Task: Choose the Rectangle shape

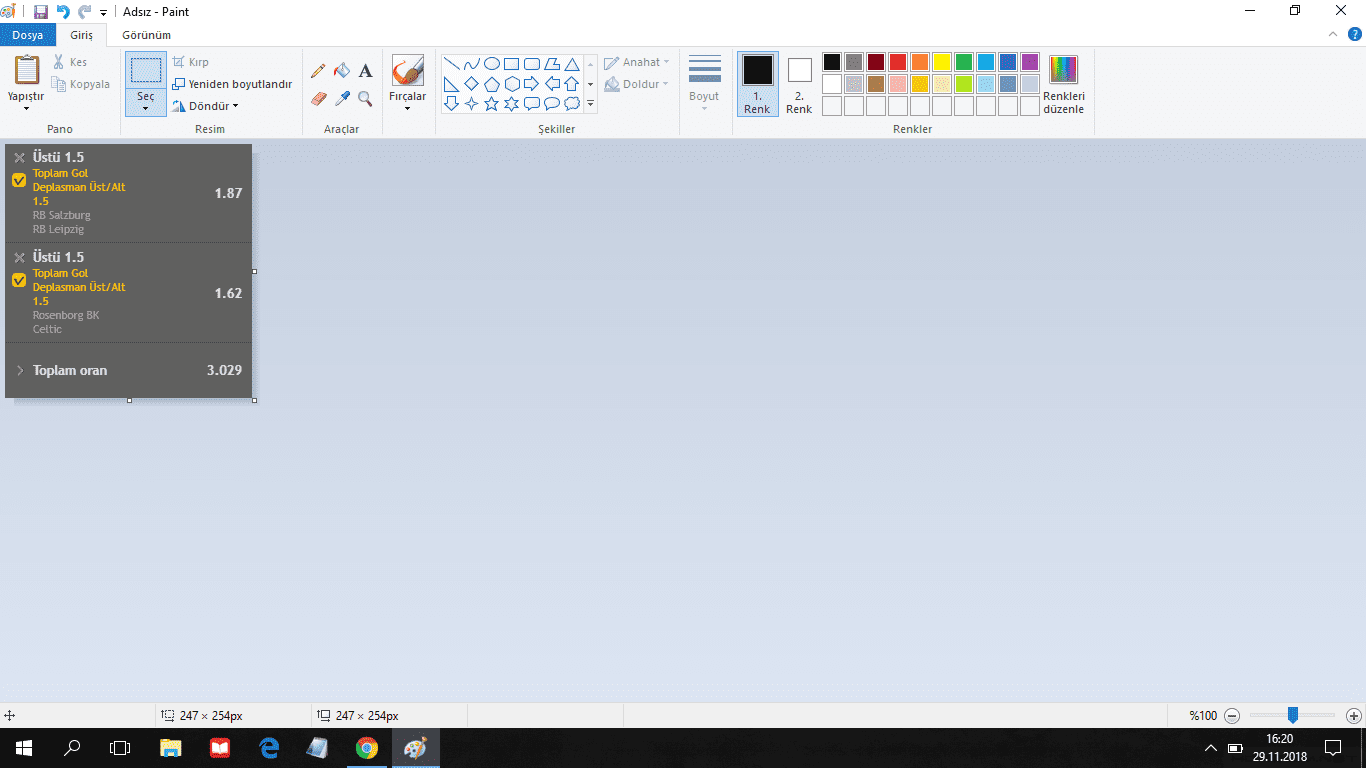Action: [x=512, y=63]
